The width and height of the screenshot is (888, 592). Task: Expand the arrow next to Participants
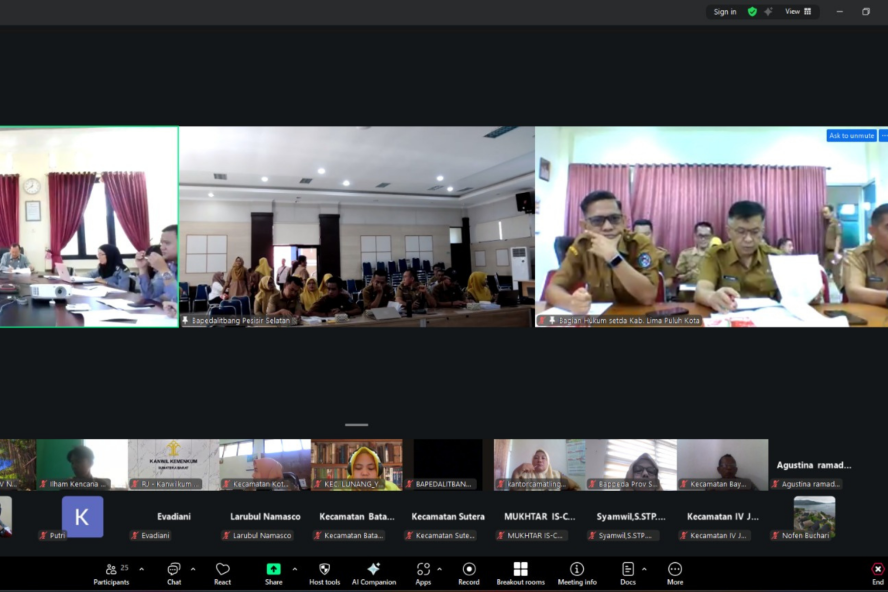[141, 569]
